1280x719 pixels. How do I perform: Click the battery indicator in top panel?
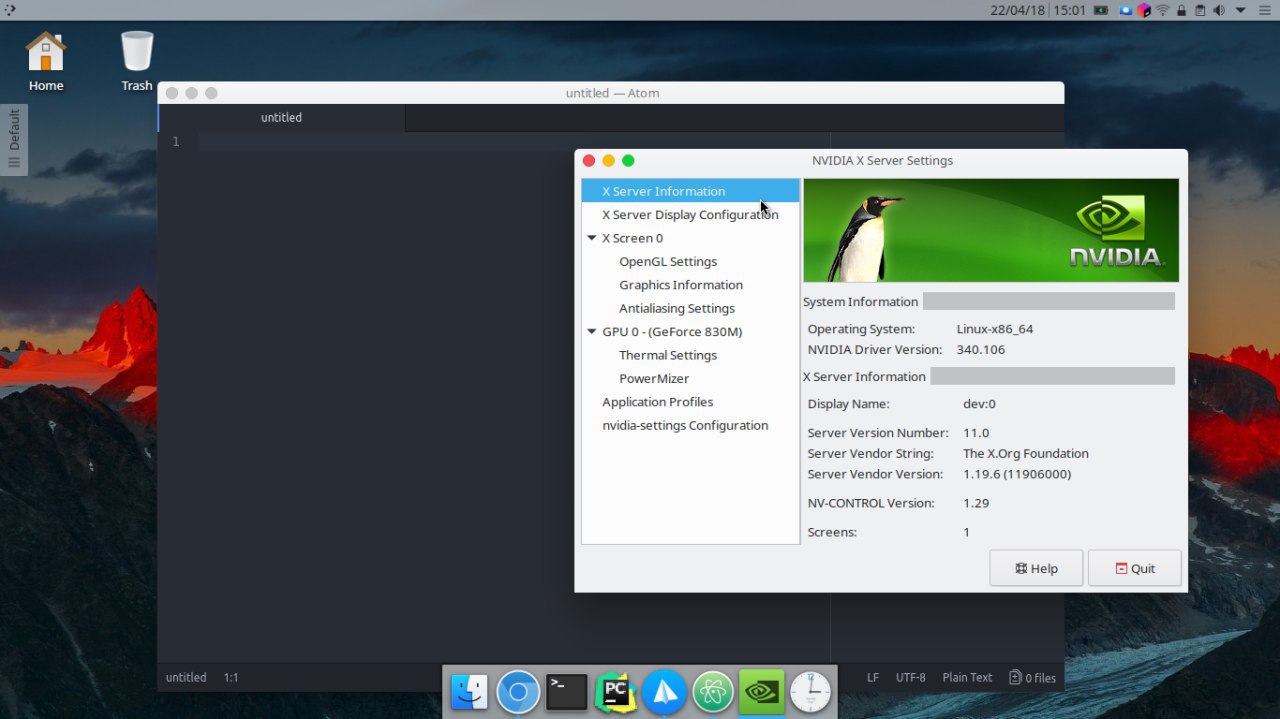coord(1101,10)
